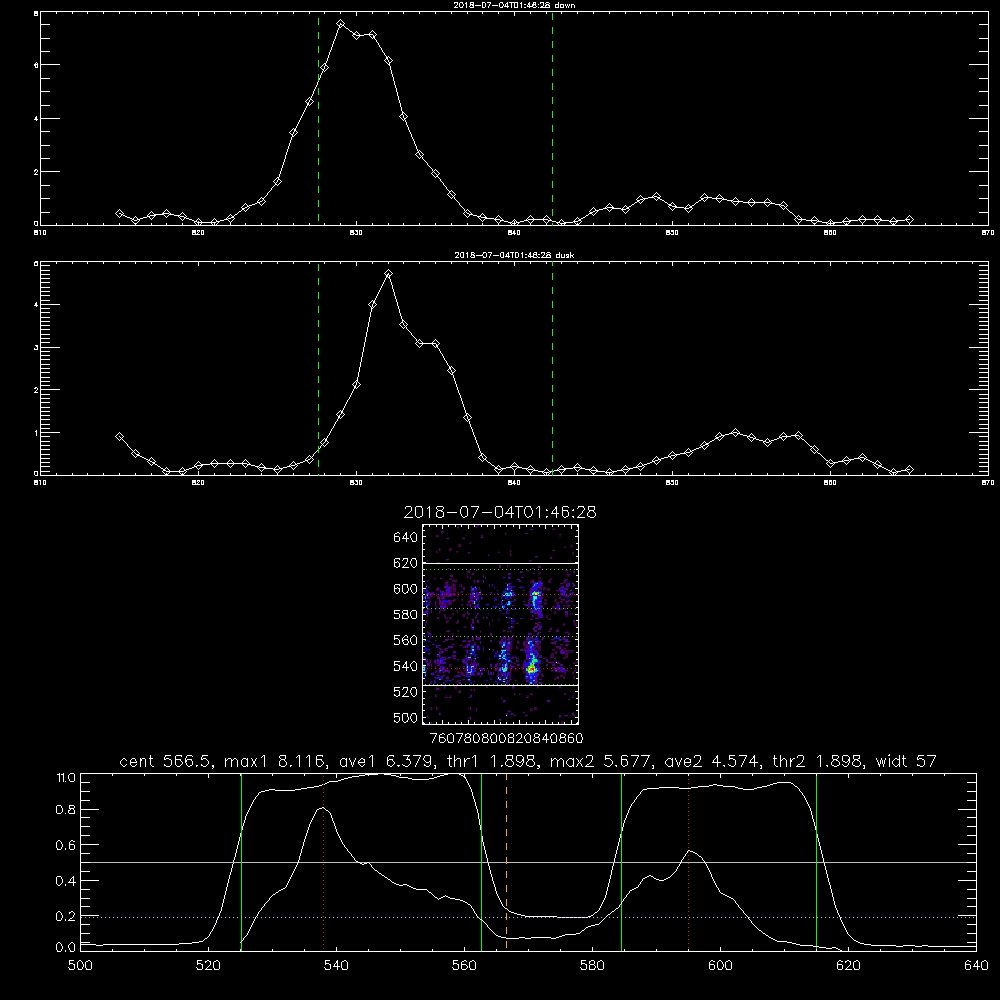Screen dimensions: 1000x1000
Task: Click the 580 label on the heatmap y-axis
Action: click(x=406, y=615)
